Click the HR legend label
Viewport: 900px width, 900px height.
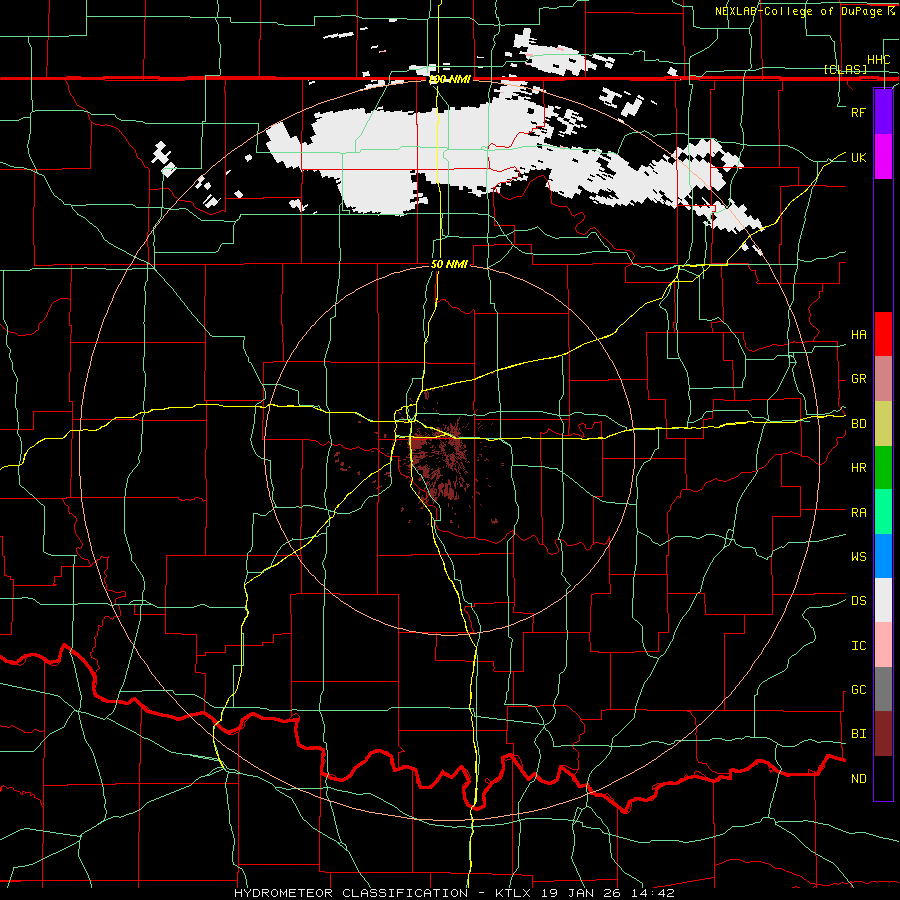tap(858, 468)
